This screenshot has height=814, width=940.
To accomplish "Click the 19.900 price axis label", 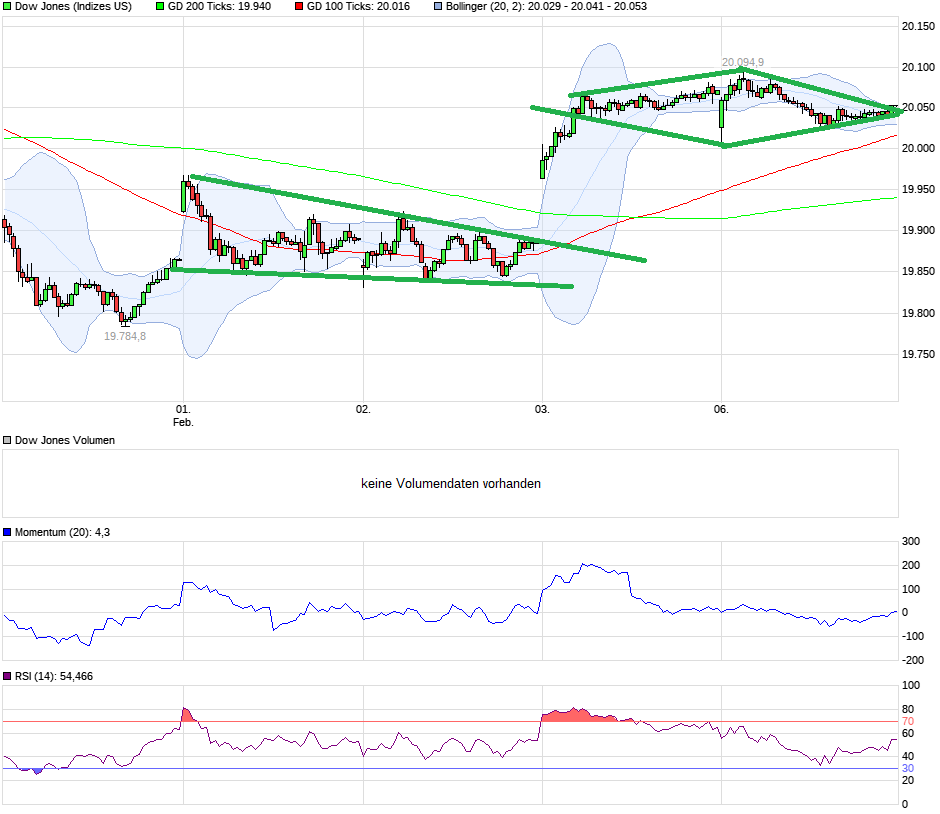I will coord(918,231).
